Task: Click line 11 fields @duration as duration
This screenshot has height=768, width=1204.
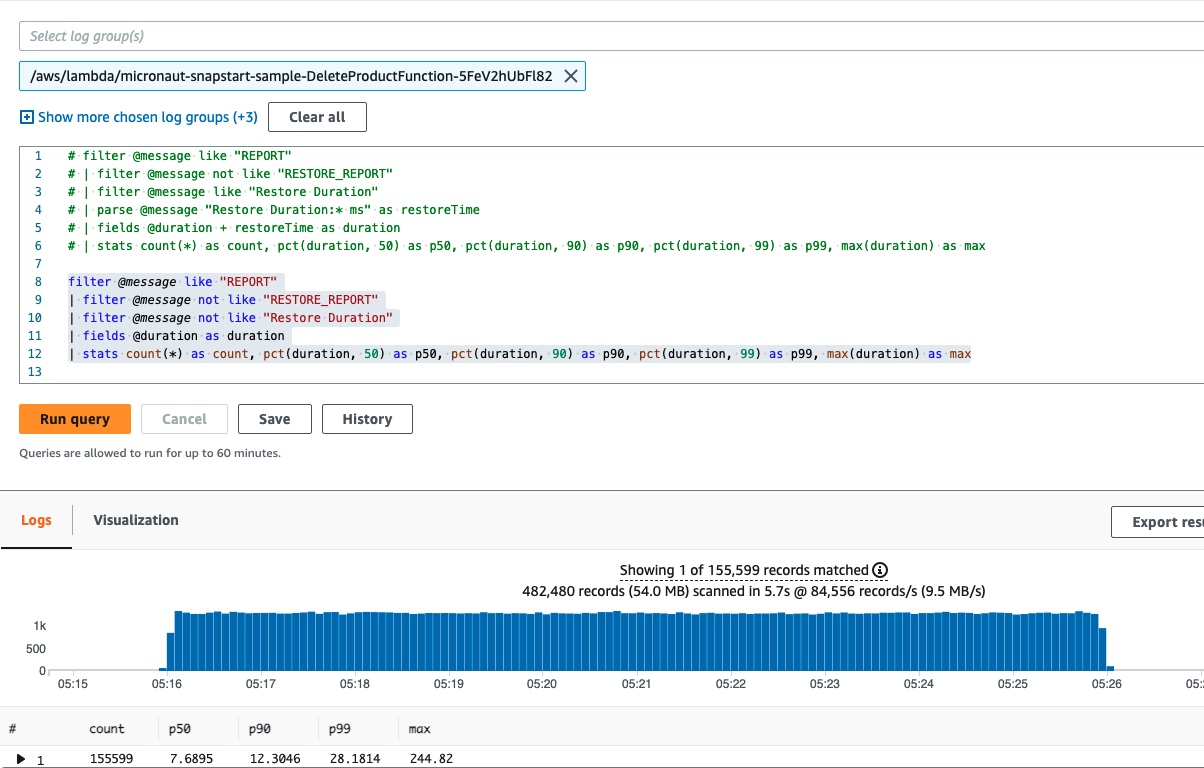Action: 176,336
